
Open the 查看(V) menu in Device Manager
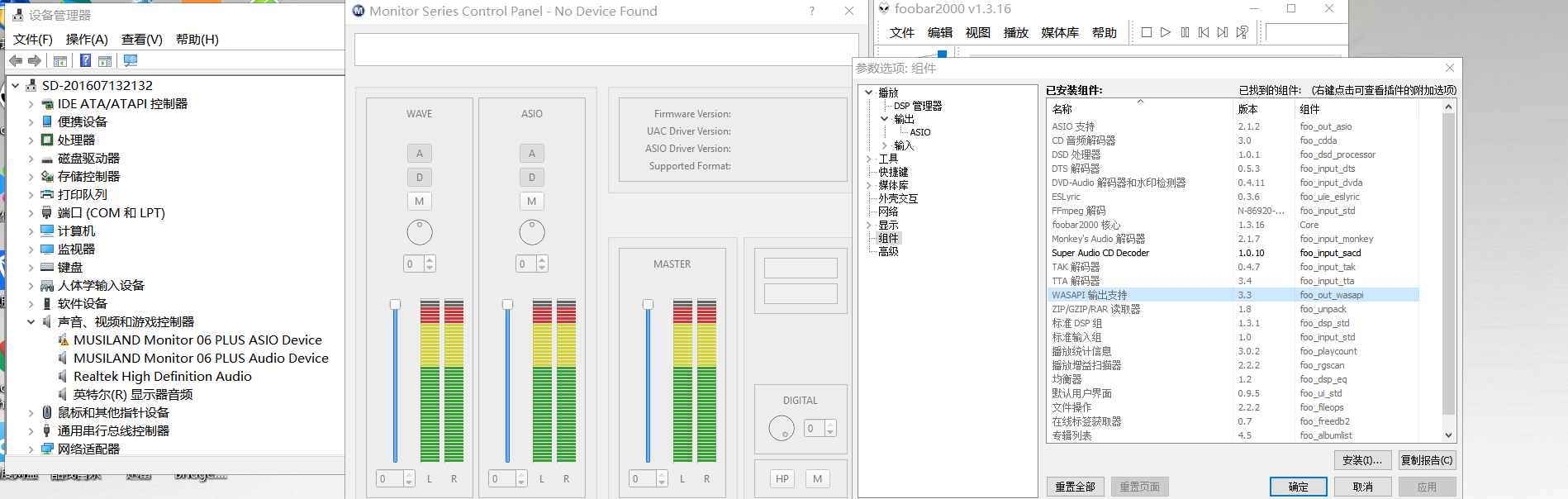142,39
